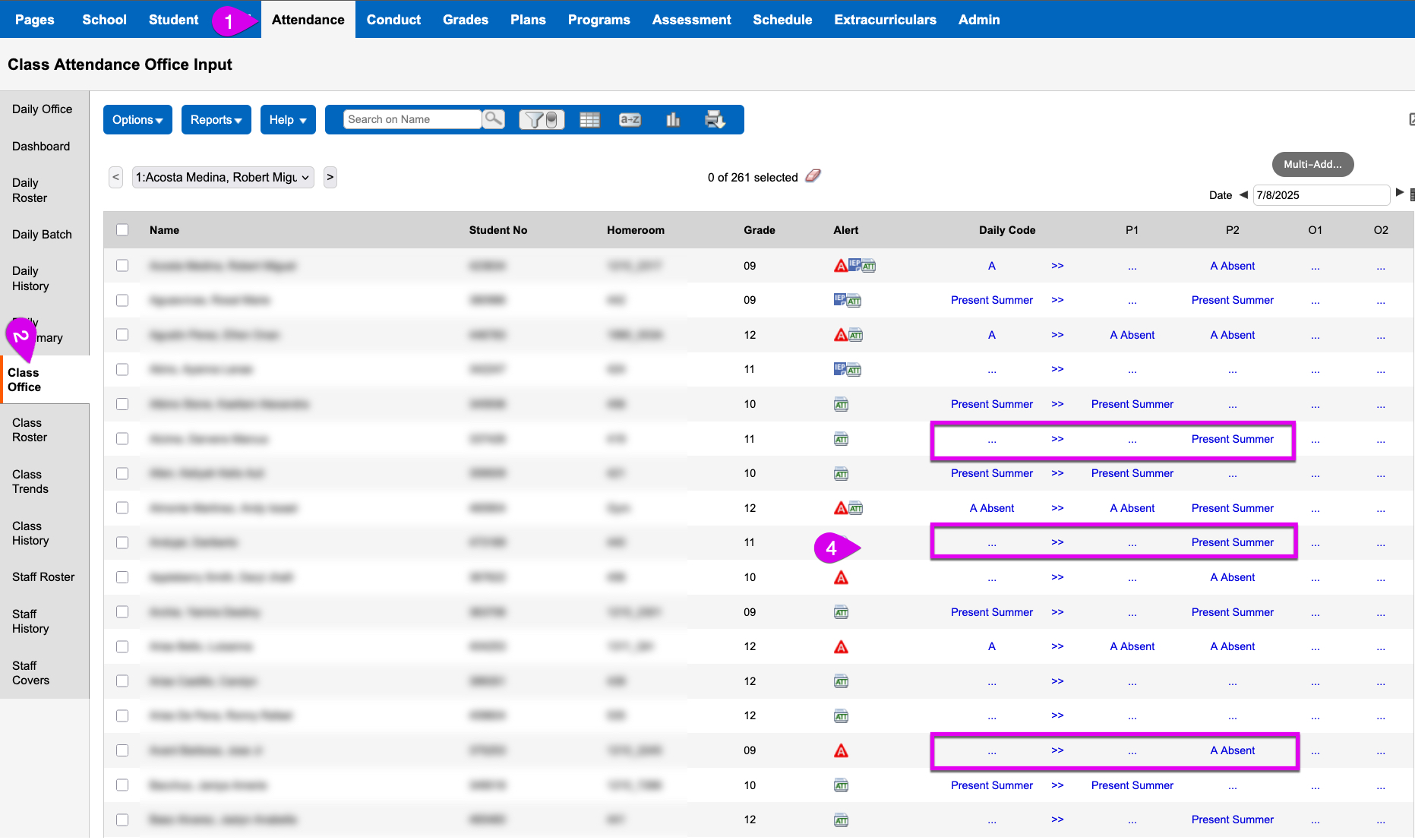Click ATT icon in sixth student row
Viewport: 1415px width, 840px height.
click(841, 439)
